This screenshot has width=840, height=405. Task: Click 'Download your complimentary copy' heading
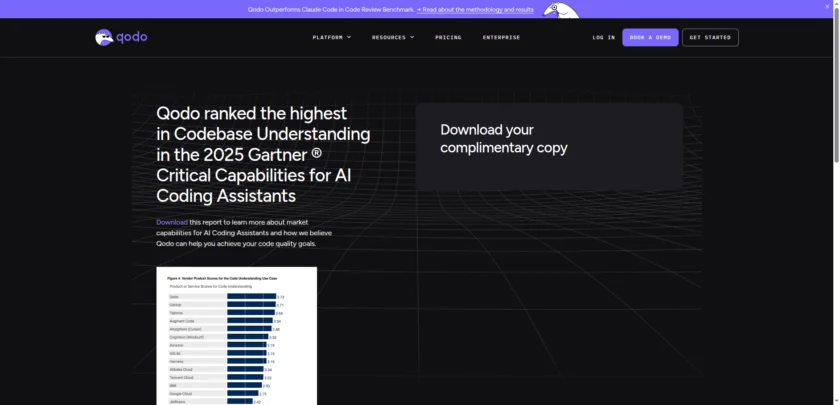[504, 139]
